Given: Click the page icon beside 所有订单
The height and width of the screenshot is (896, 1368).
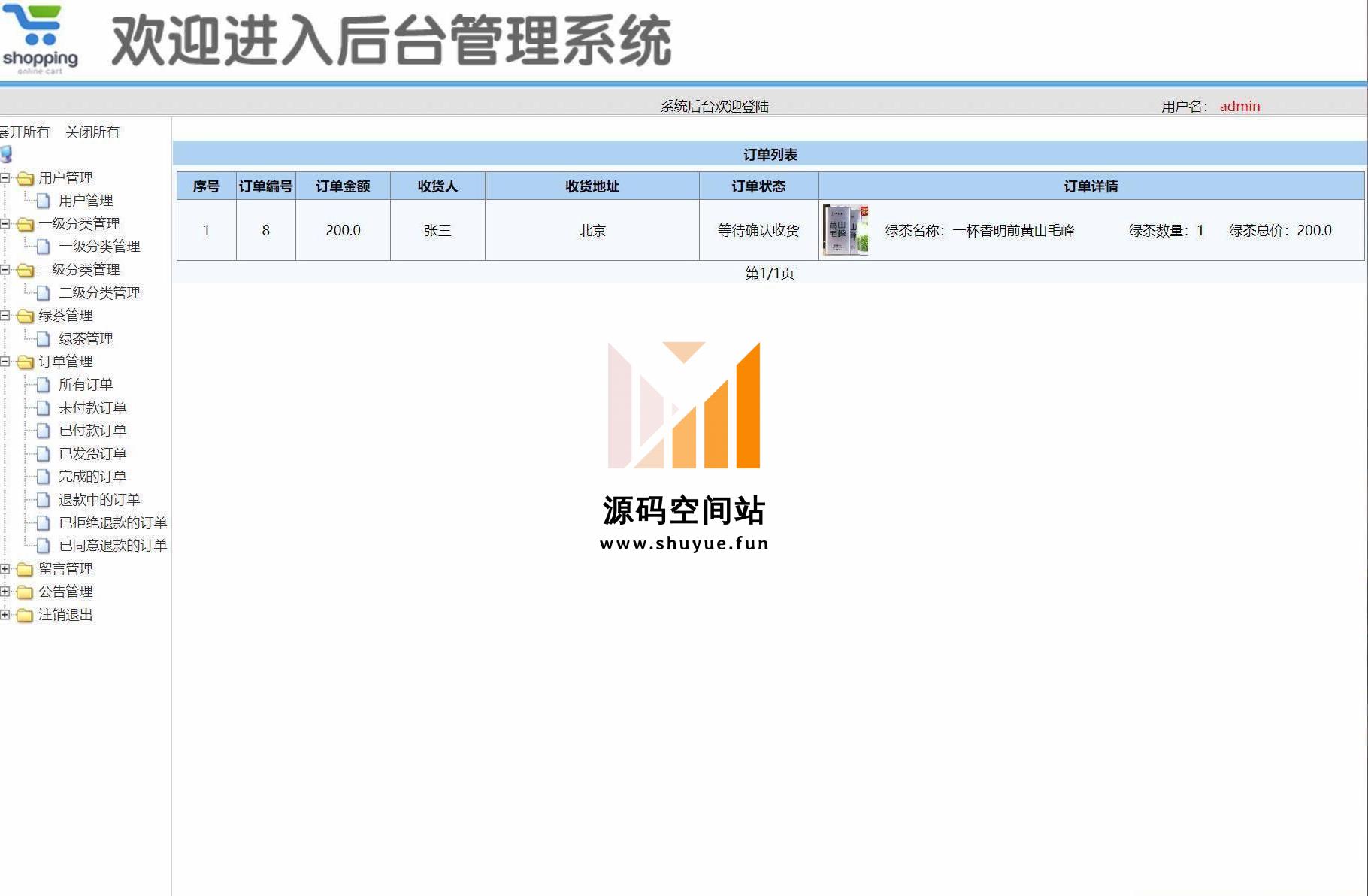Looking at the screenshot, I should (44, 385).
